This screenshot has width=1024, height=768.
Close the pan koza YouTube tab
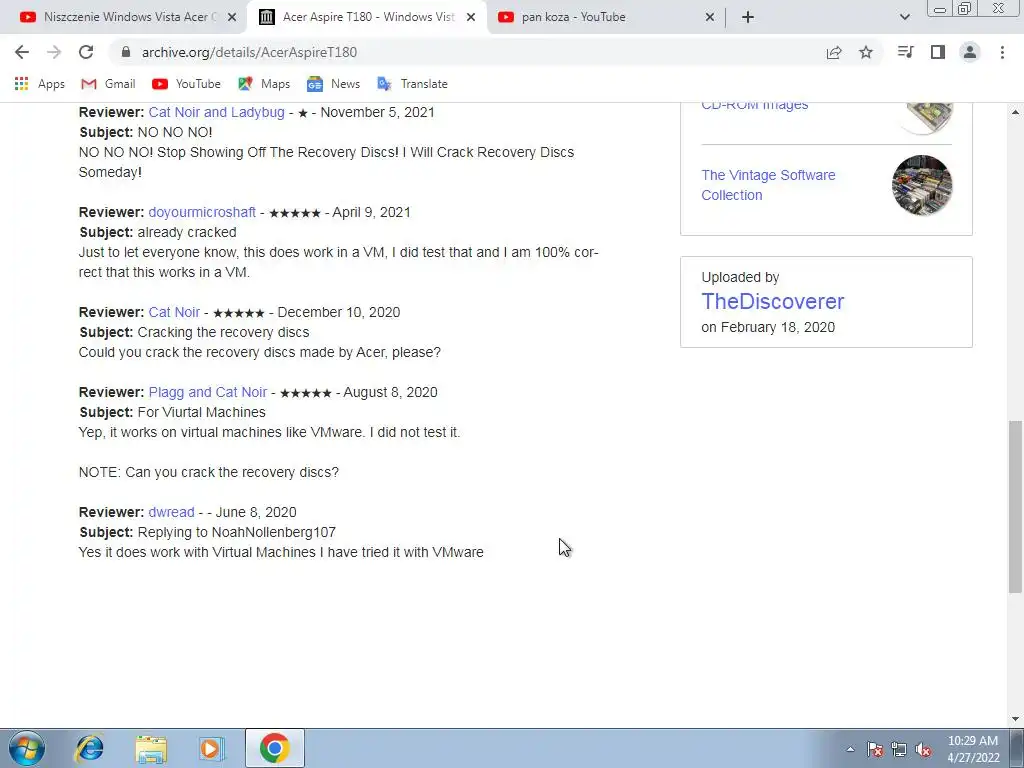coord(710,17)
